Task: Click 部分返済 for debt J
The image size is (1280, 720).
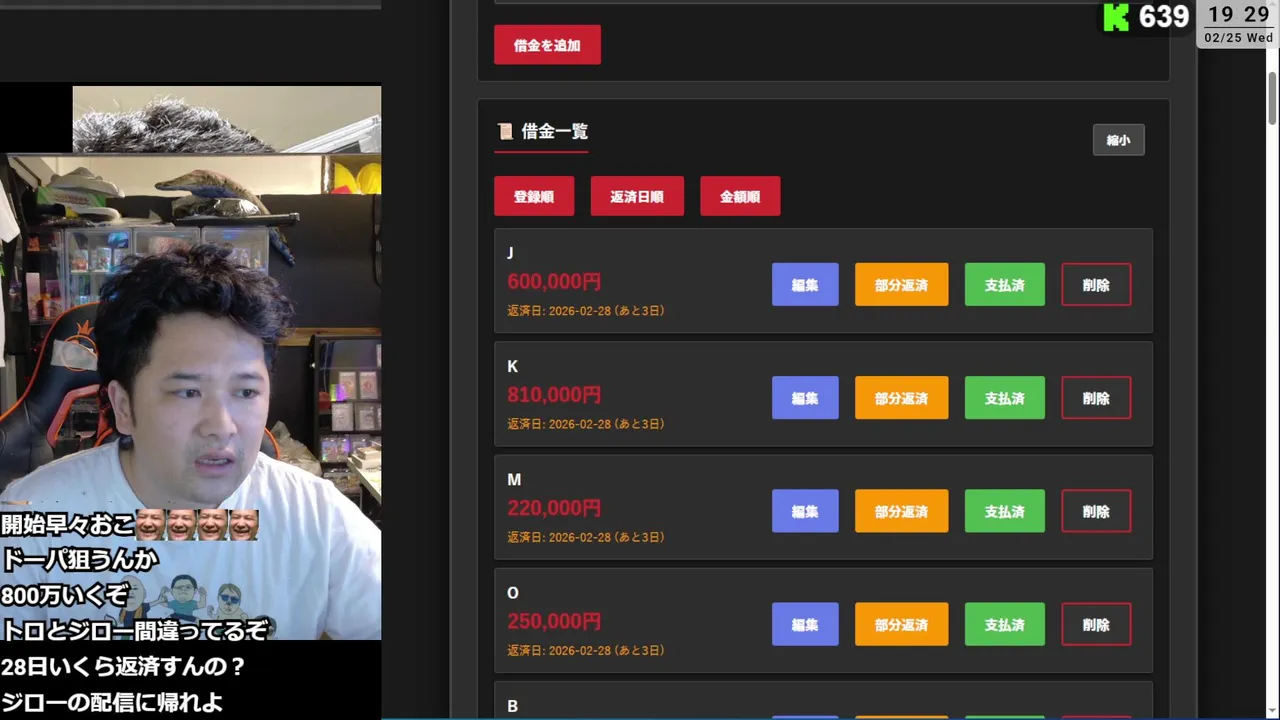Action: 901,285
